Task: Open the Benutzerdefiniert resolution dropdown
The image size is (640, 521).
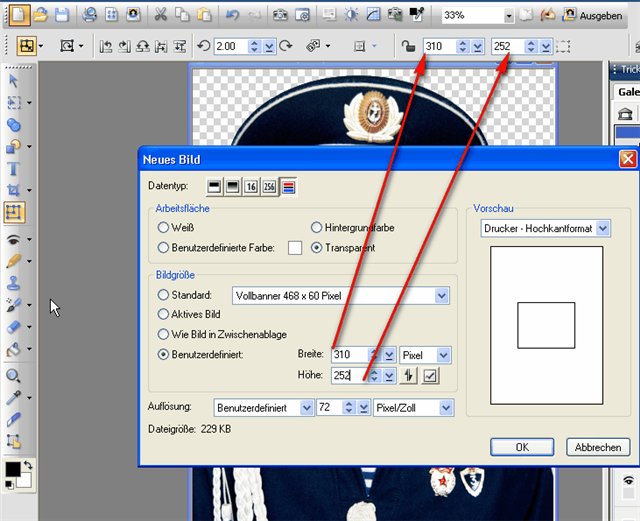Action: coord(307,407)
